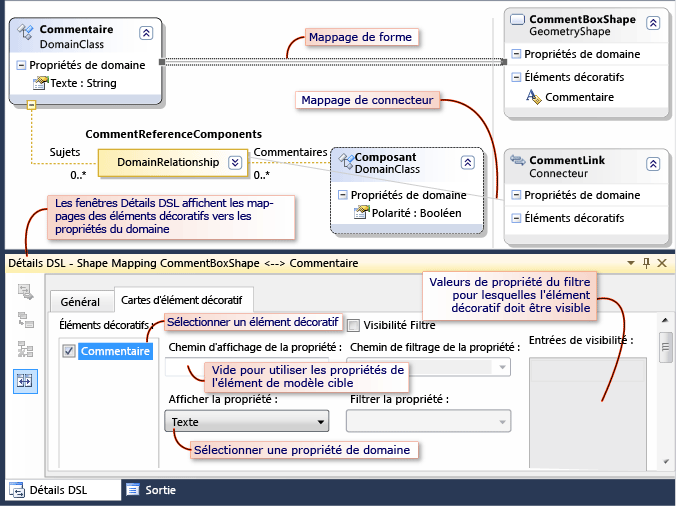Click the vertical scrollbar thumb
Screen dimensions: 676x506
coord(665,347)
